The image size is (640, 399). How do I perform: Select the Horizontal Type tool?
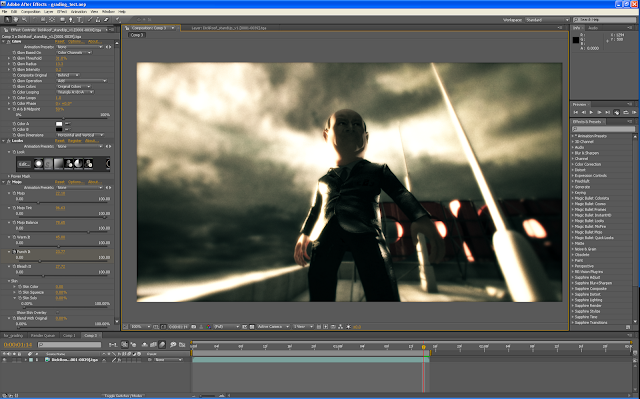(x=79, y=20)
